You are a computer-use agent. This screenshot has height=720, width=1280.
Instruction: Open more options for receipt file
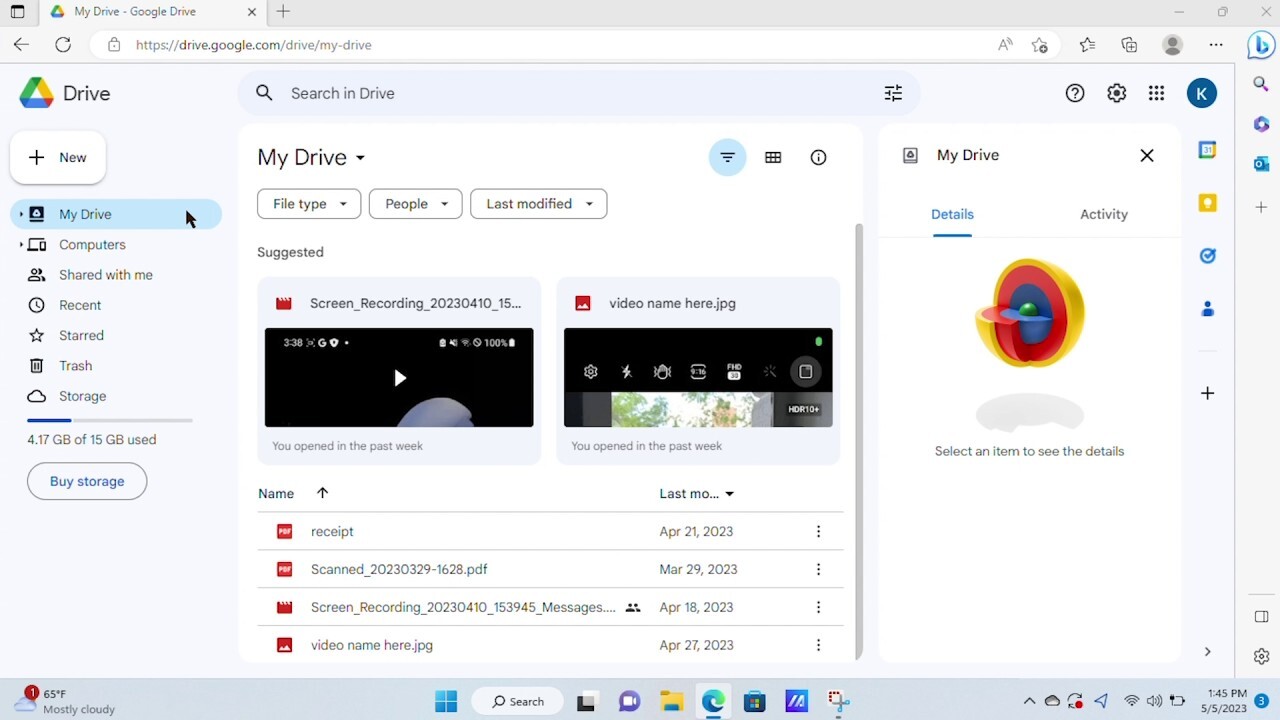[818, 531]
